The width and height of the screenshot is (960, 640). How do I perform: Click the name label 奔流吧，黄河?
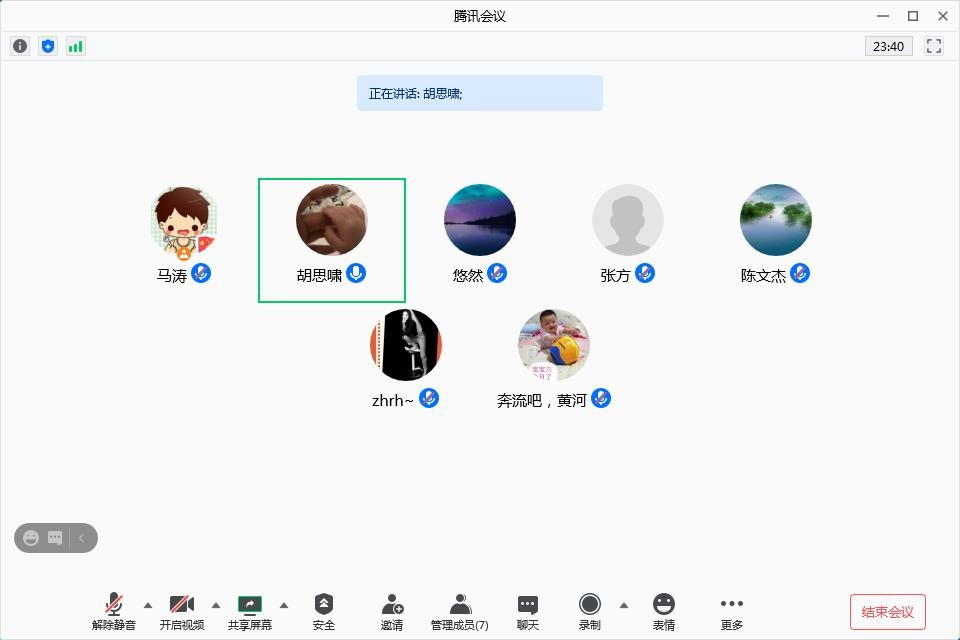(x=542, y=401)
